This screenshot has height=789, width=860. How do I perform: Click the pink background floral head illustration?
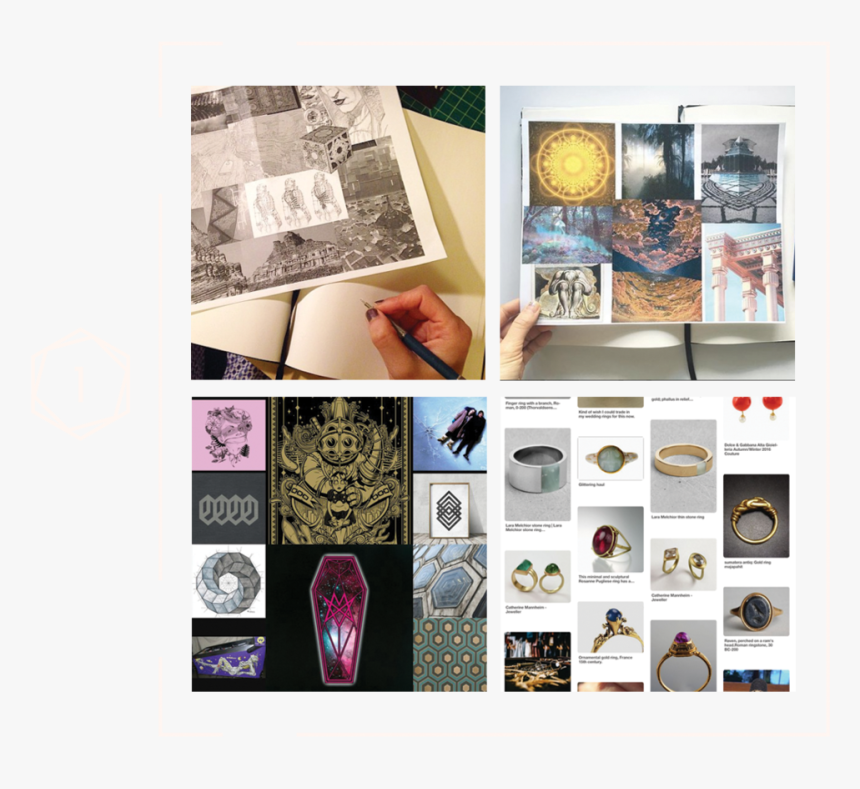(x=229, y=434)
